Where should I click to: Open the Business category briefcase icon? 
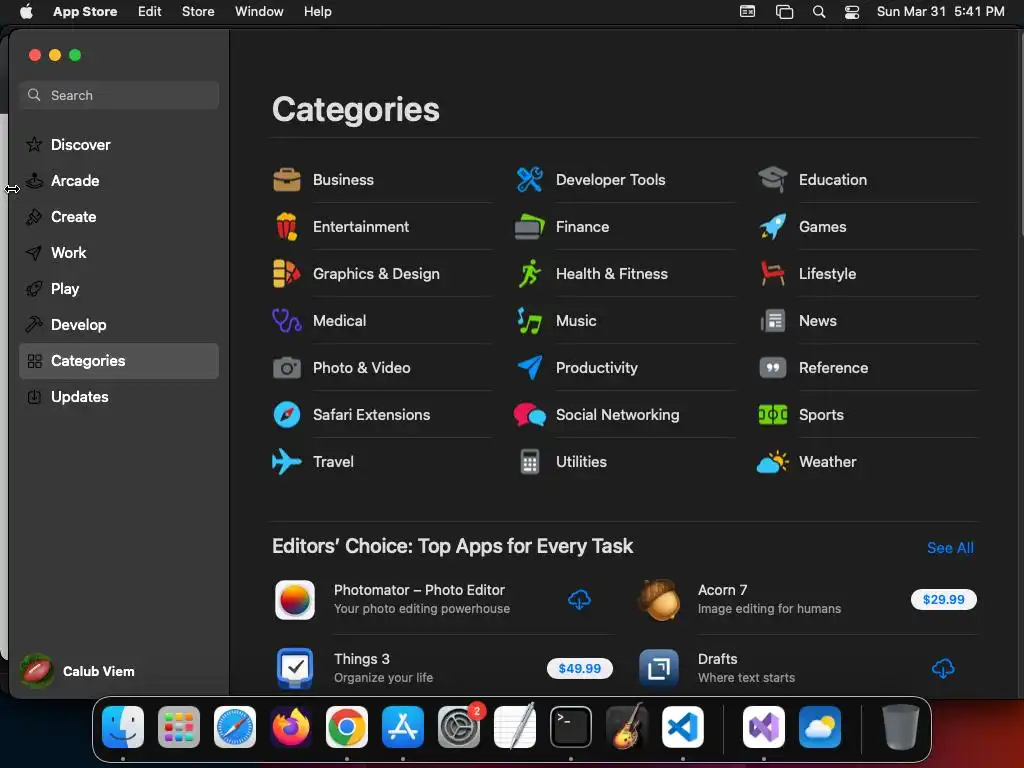click(287, 180)
